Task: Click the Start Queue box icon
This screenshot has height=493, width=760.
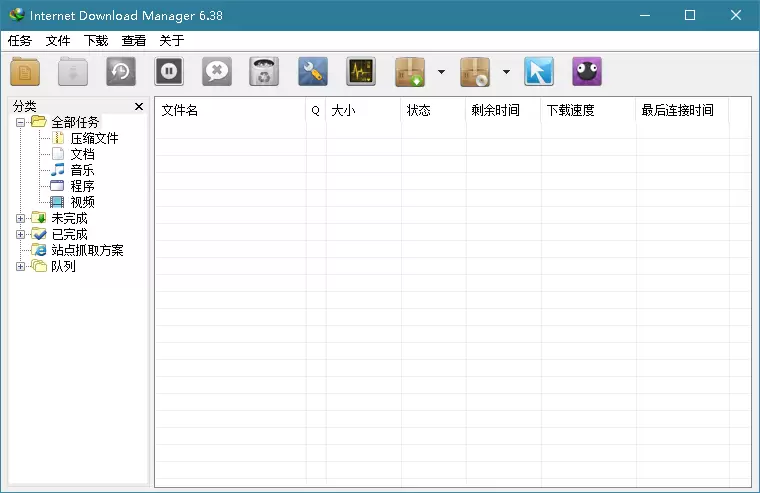Action: [x=410, y=72]
